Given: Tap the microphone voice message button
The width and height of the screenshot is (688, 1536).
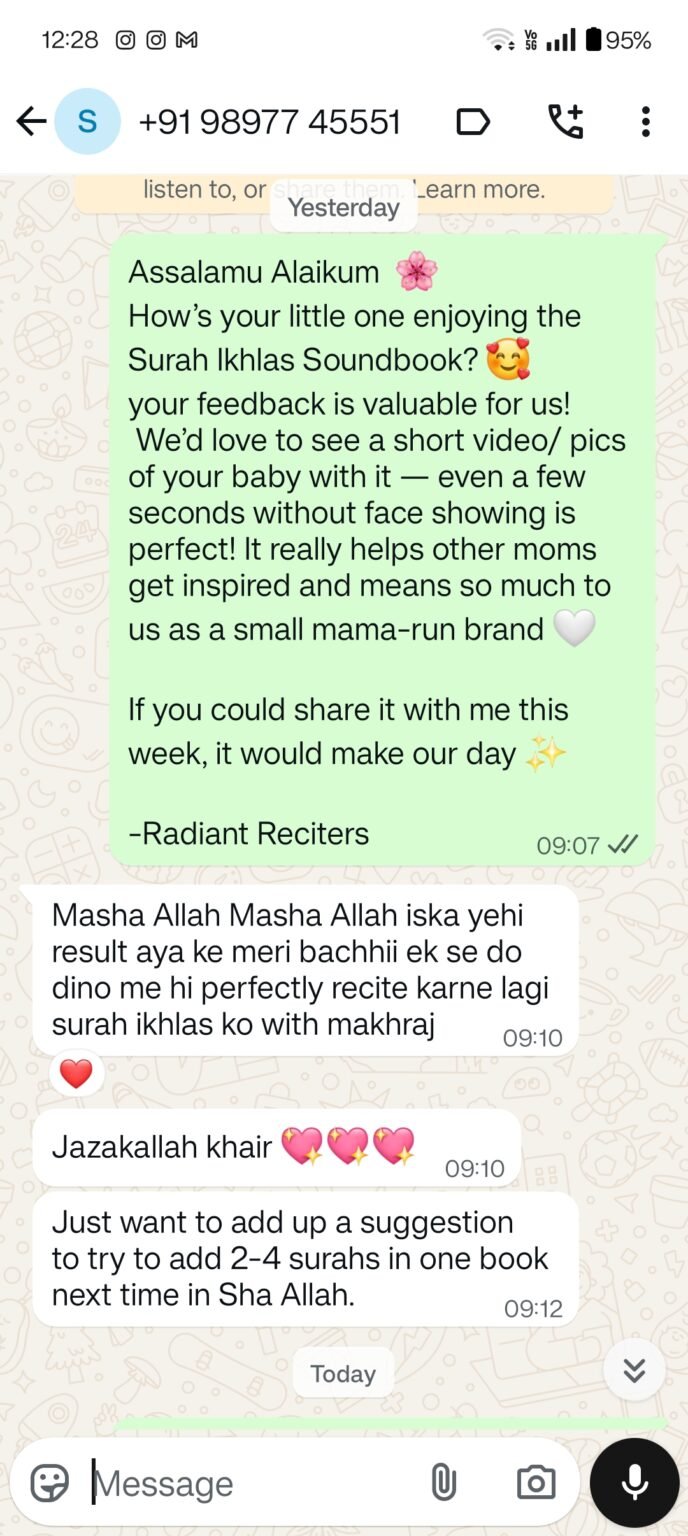Looking at the screenshot, I should (x=635, y=1483).
